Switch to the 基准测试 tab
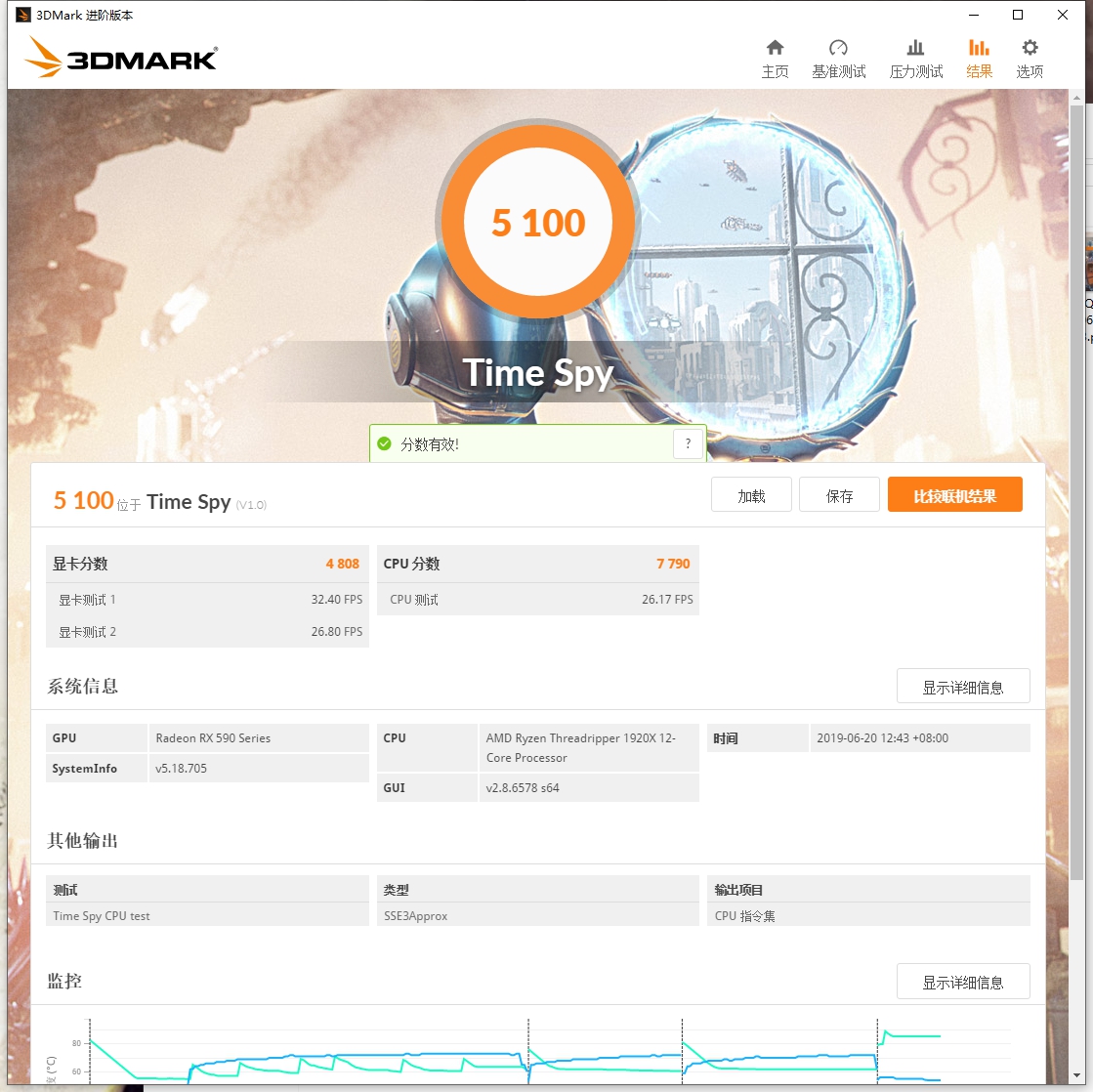 pyautogui.click(x=837, y=56)
